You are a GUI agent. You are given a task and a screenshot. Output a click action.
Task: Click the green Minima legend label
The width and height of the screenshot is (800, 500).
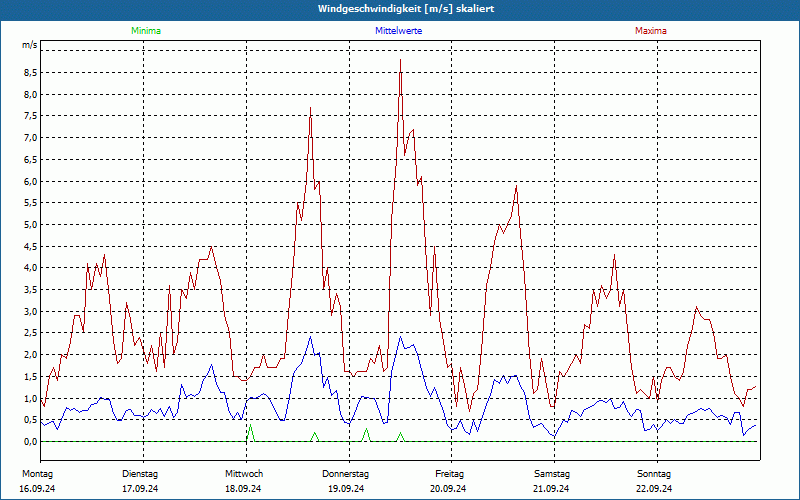pyautogui.click(x=146, y=31)
